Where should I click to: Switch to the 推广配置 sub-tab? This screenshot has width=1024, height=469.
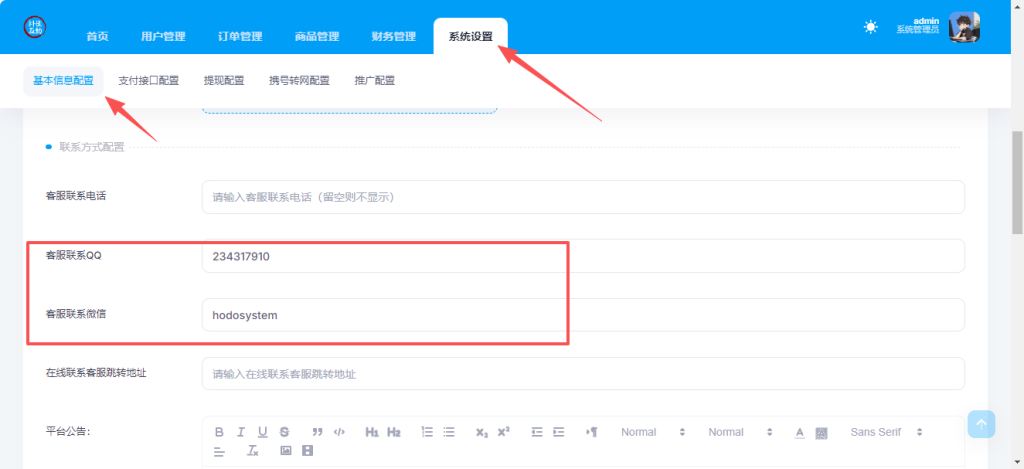point(375,81)
